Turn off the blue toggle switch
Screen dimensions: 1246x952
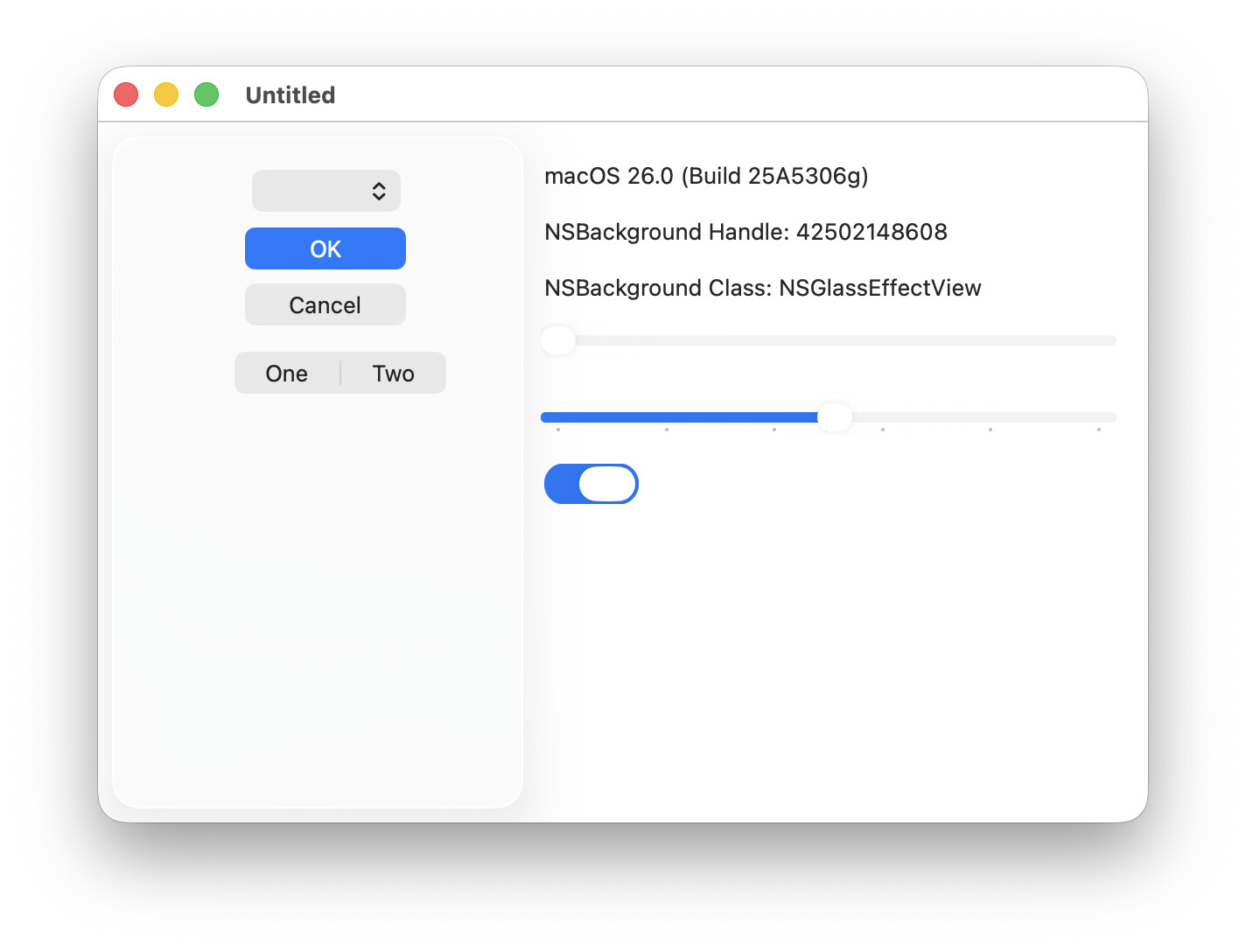(x=591, y=484)
